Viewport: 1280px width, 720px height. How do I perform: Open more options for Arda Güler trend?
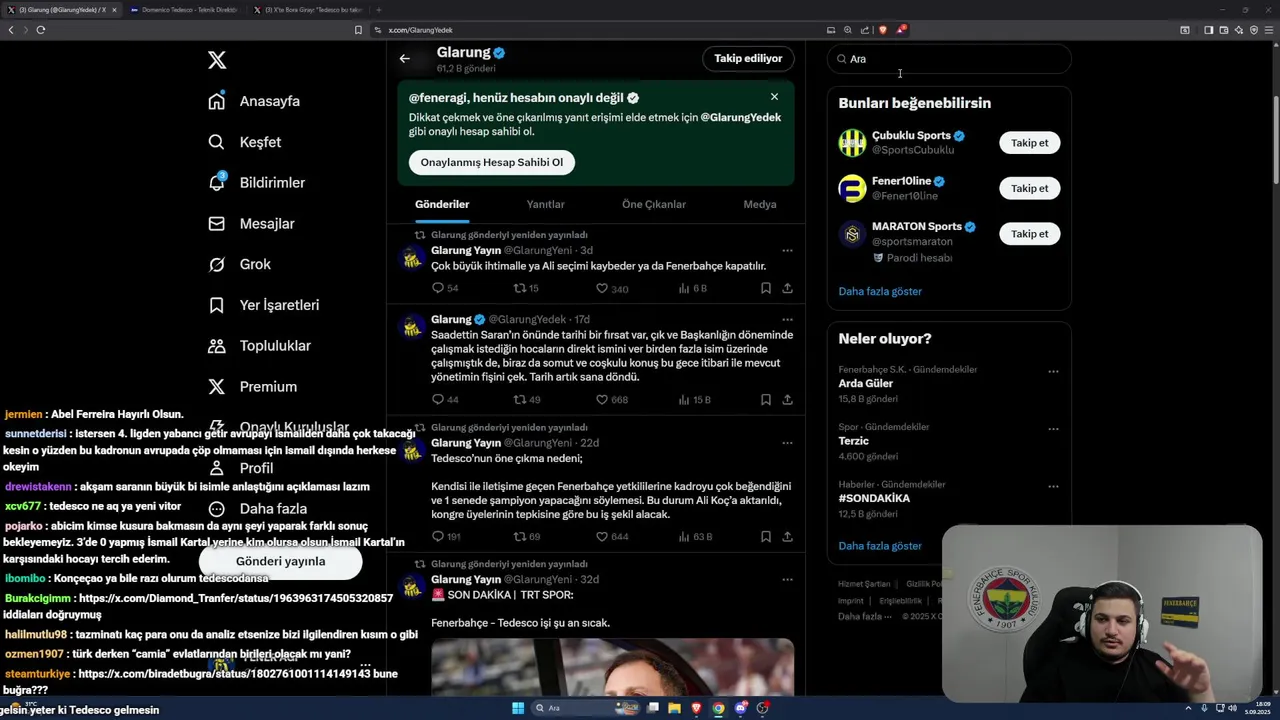[x=1053, y=371]
